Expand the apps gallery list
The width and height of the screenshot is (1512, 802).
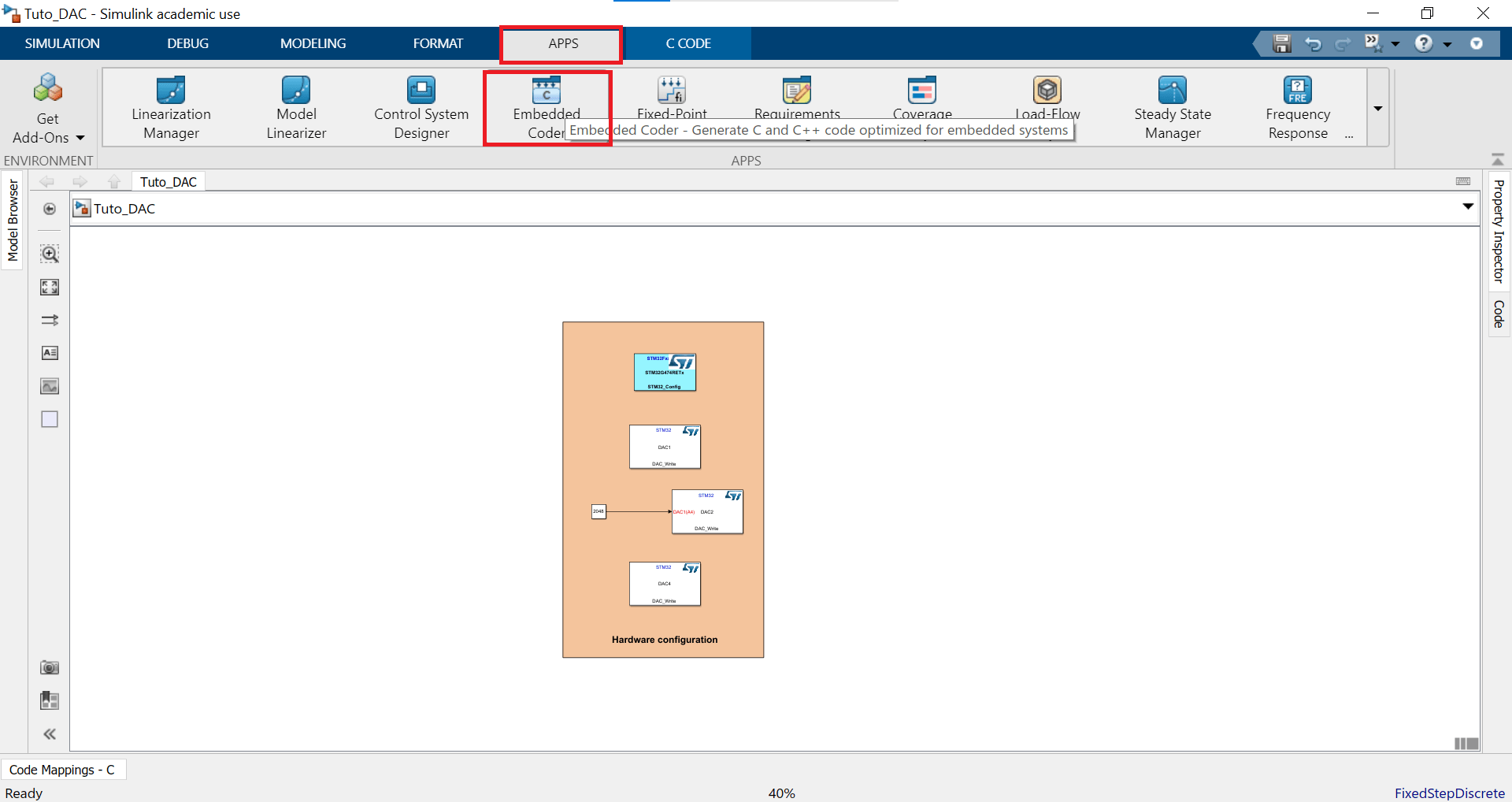point(1378,108)
